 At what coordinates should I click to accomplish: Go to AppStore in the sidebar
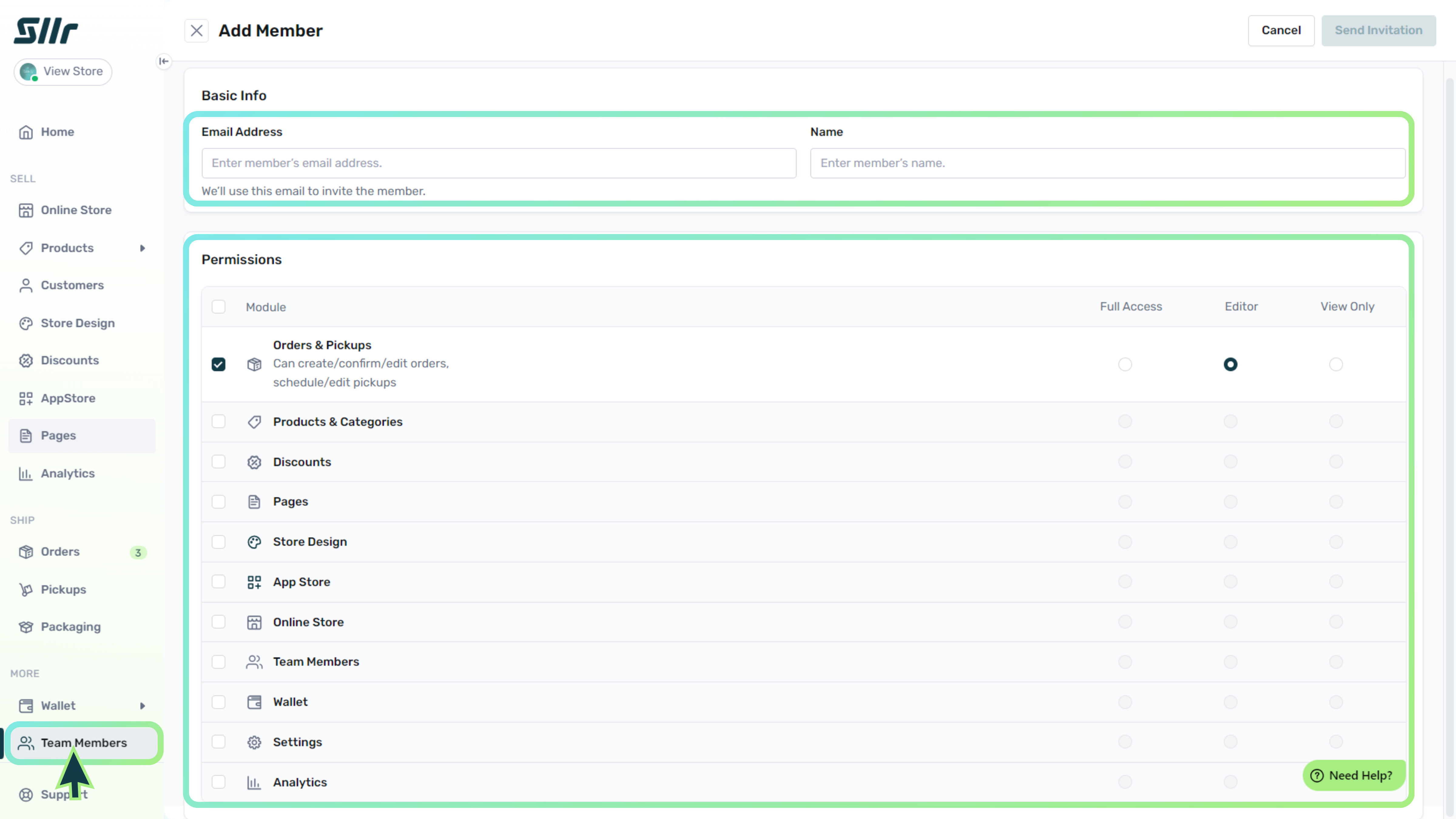[x=68, y=398]
